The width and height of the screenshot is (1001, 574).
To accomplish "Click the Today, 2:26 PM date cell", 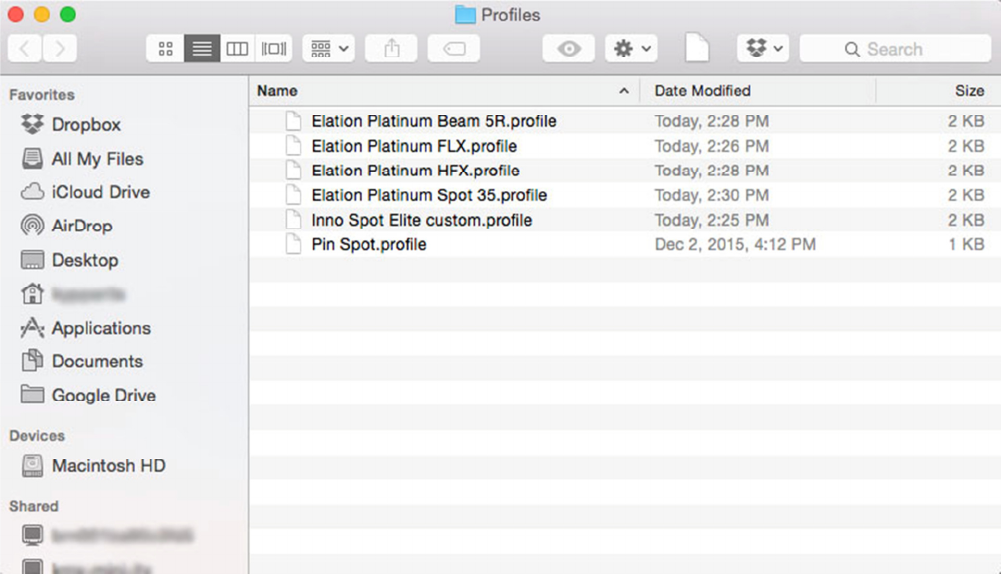I will click(711, 146).
